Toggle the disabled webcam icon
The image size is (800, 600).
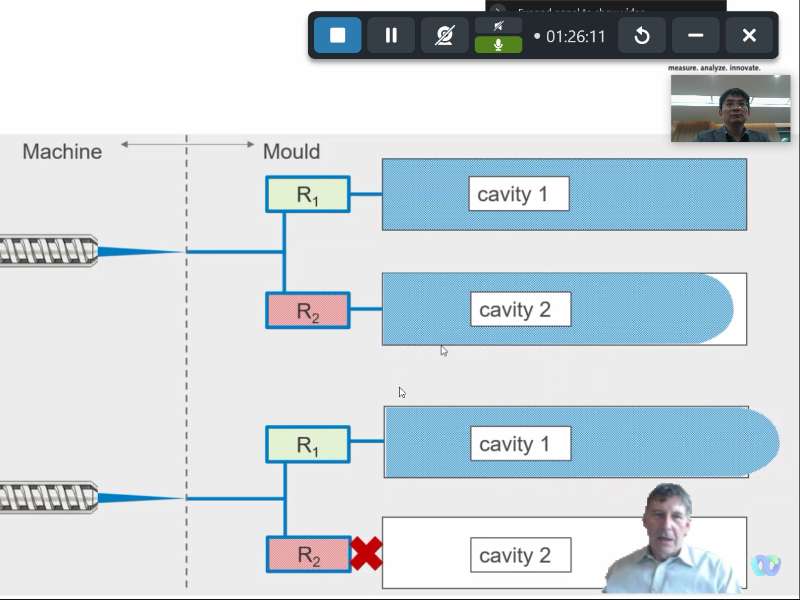tap(445, 36)
